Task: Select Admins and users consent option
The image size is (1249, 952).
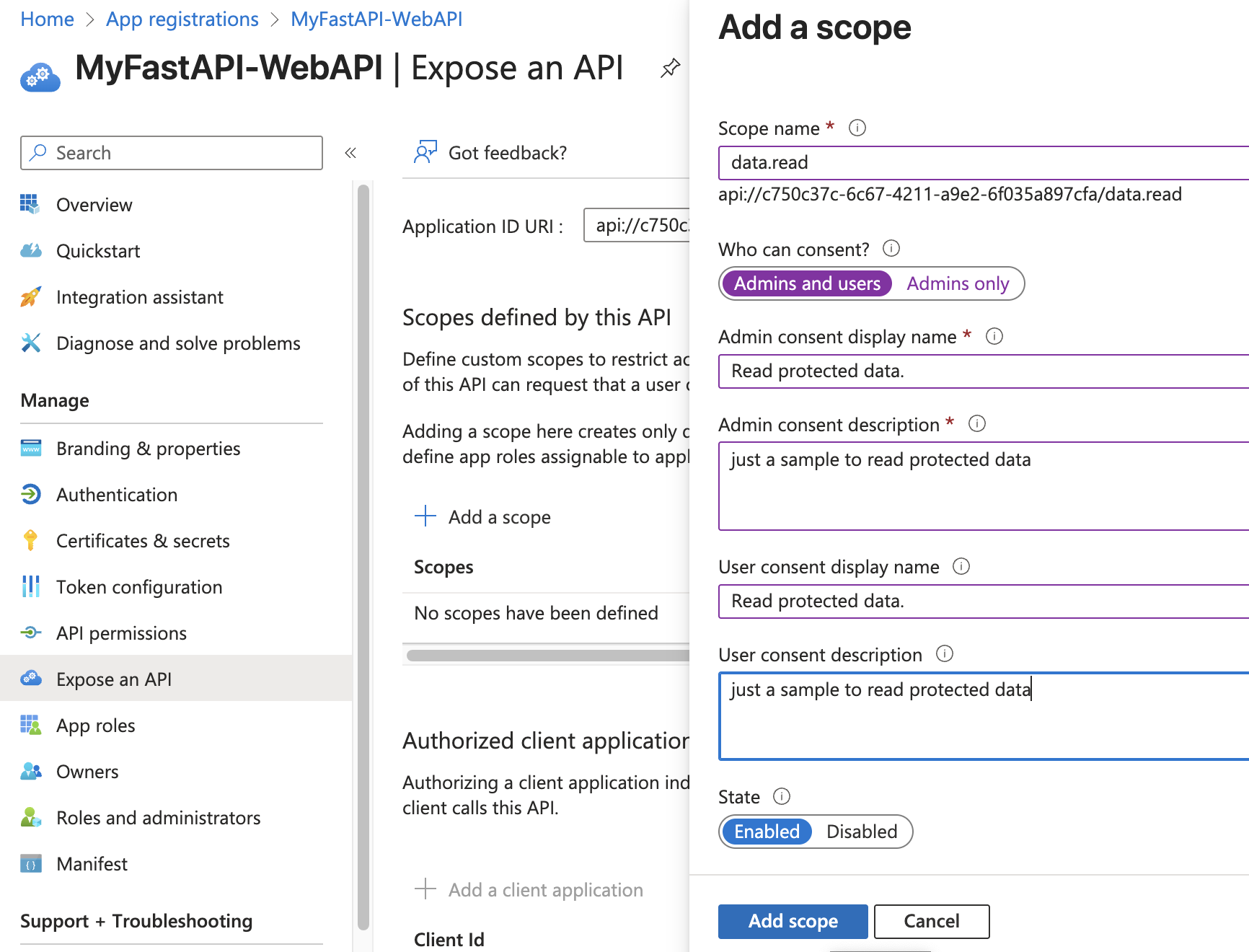Action: click(x=807, y=284)
